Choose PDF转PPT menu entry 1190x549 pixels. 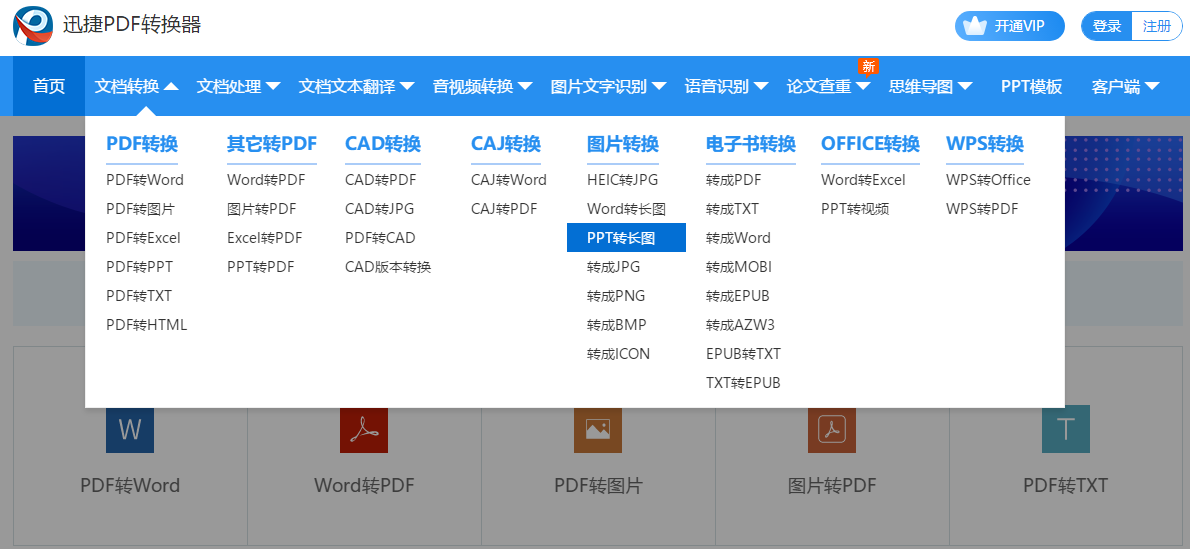tap(140, 267)
